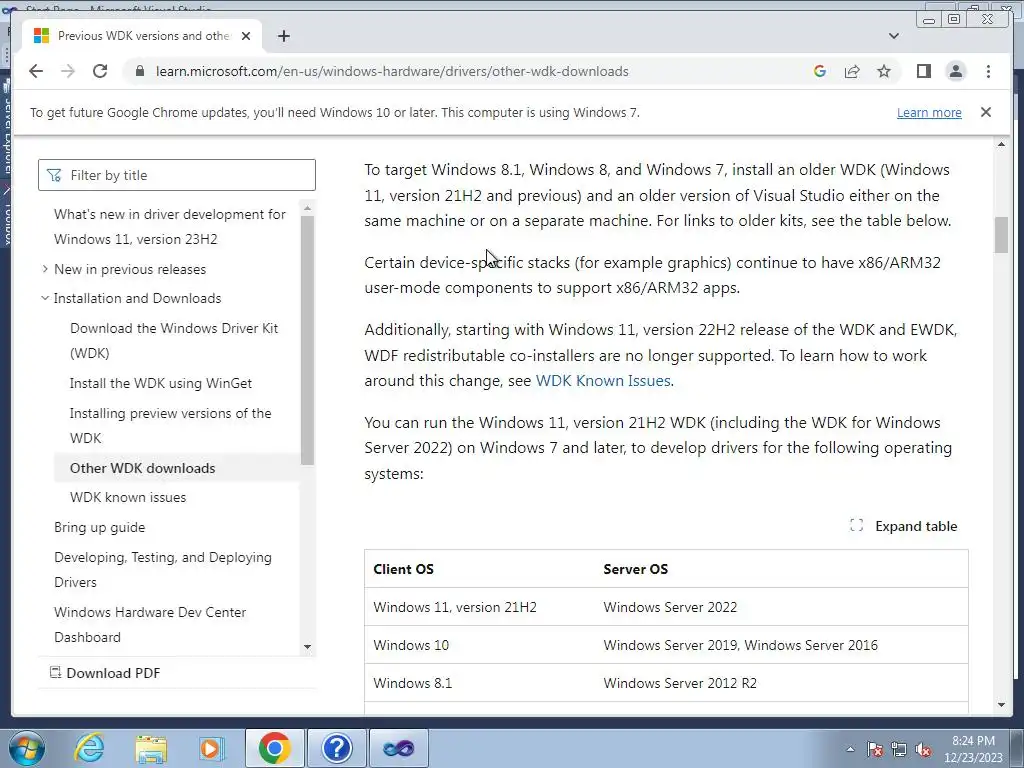The image size is (1024, 768).
Task: Open media player taskbar icon
Action: pyautogui.click(x=212, y=748)
